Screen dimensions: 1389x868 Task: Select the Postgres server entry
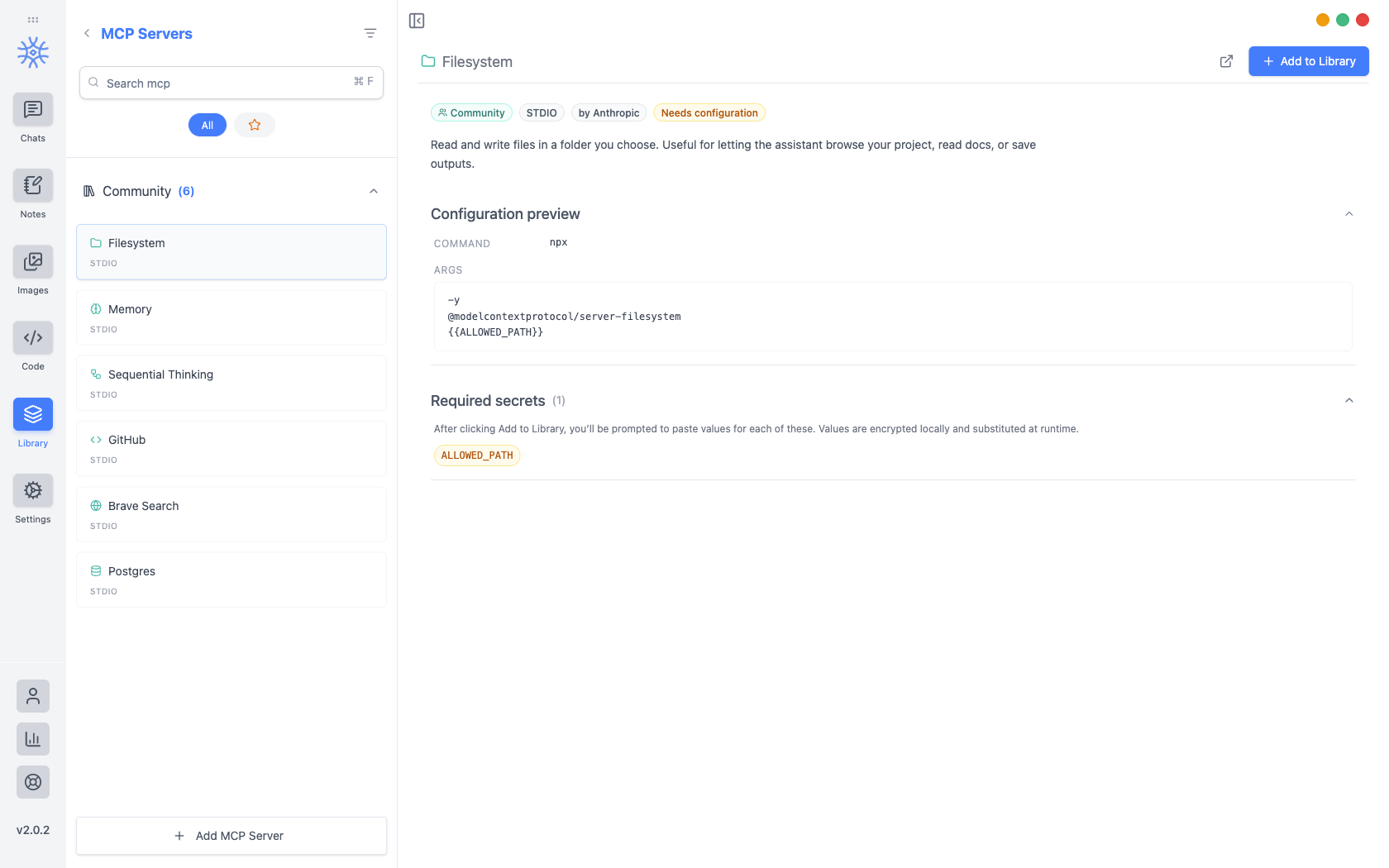[231, 579]
